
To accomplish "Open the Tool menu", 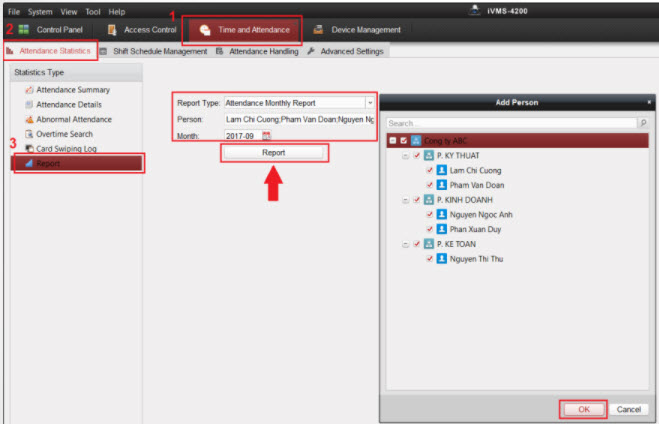I will (93, 11).
